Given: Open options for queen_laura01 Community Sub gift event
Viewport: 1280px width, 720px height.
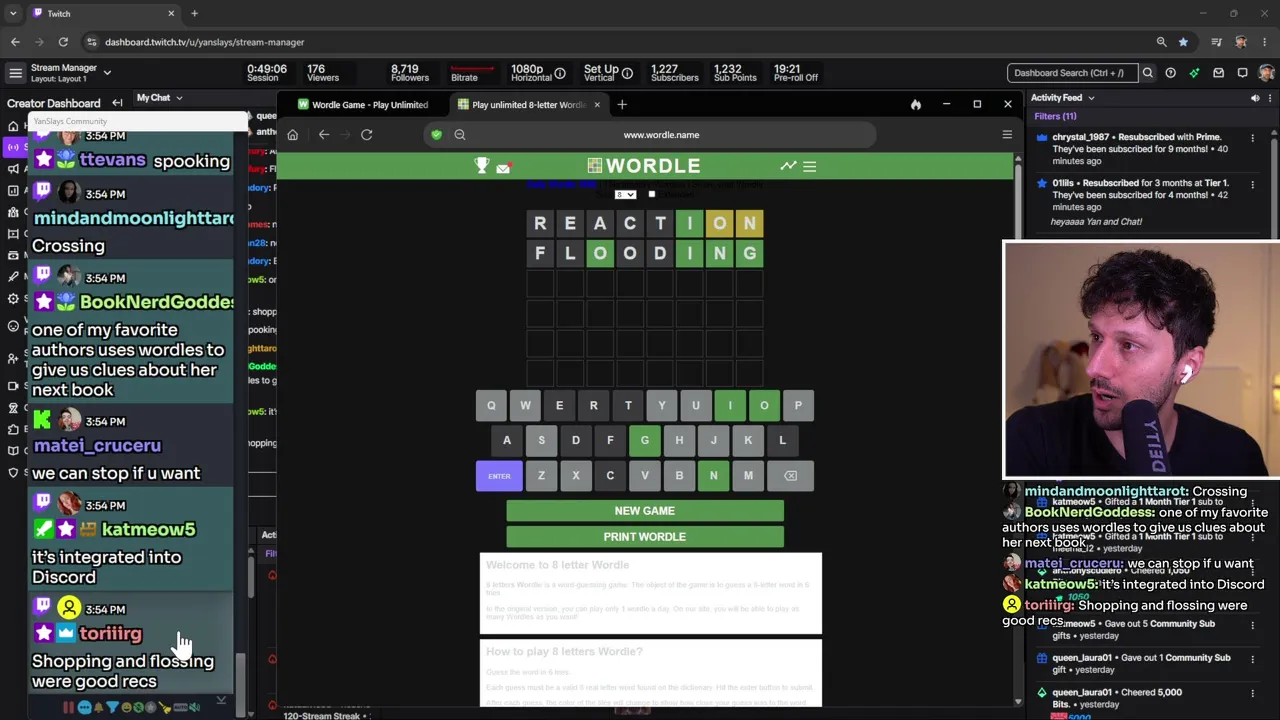Looking at the screenshot, I should point(1252,659).
